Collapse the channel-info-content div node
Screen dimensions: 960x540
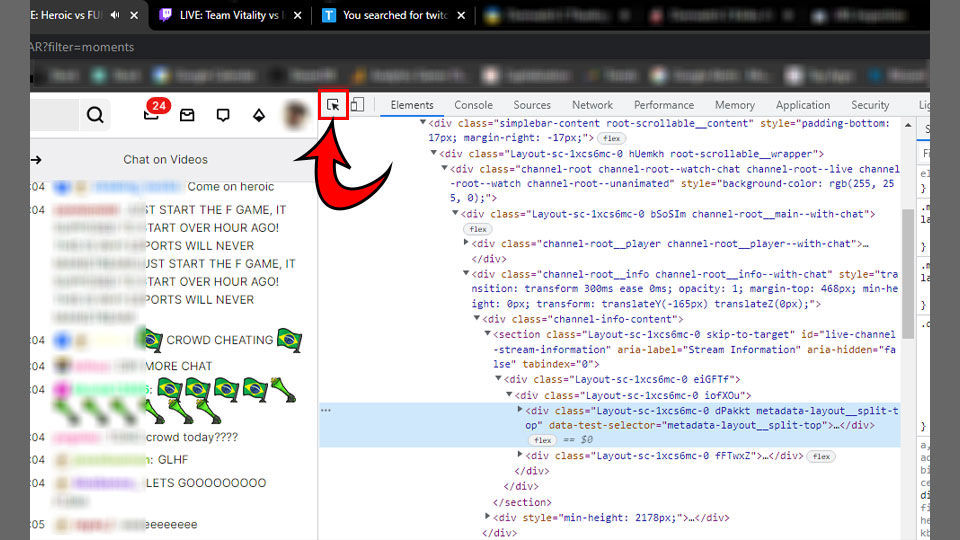[x=476, y=318]
